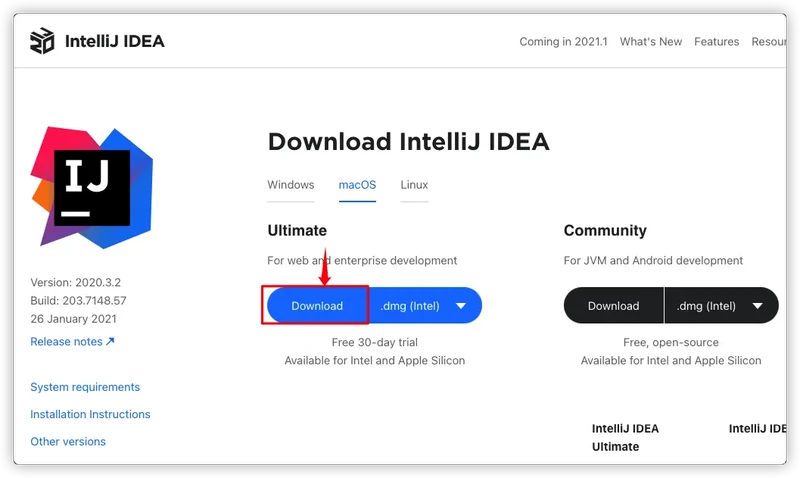
Task: Open the Ultimate .dmg (Intel) dropdown
Action: pos(424,306)
